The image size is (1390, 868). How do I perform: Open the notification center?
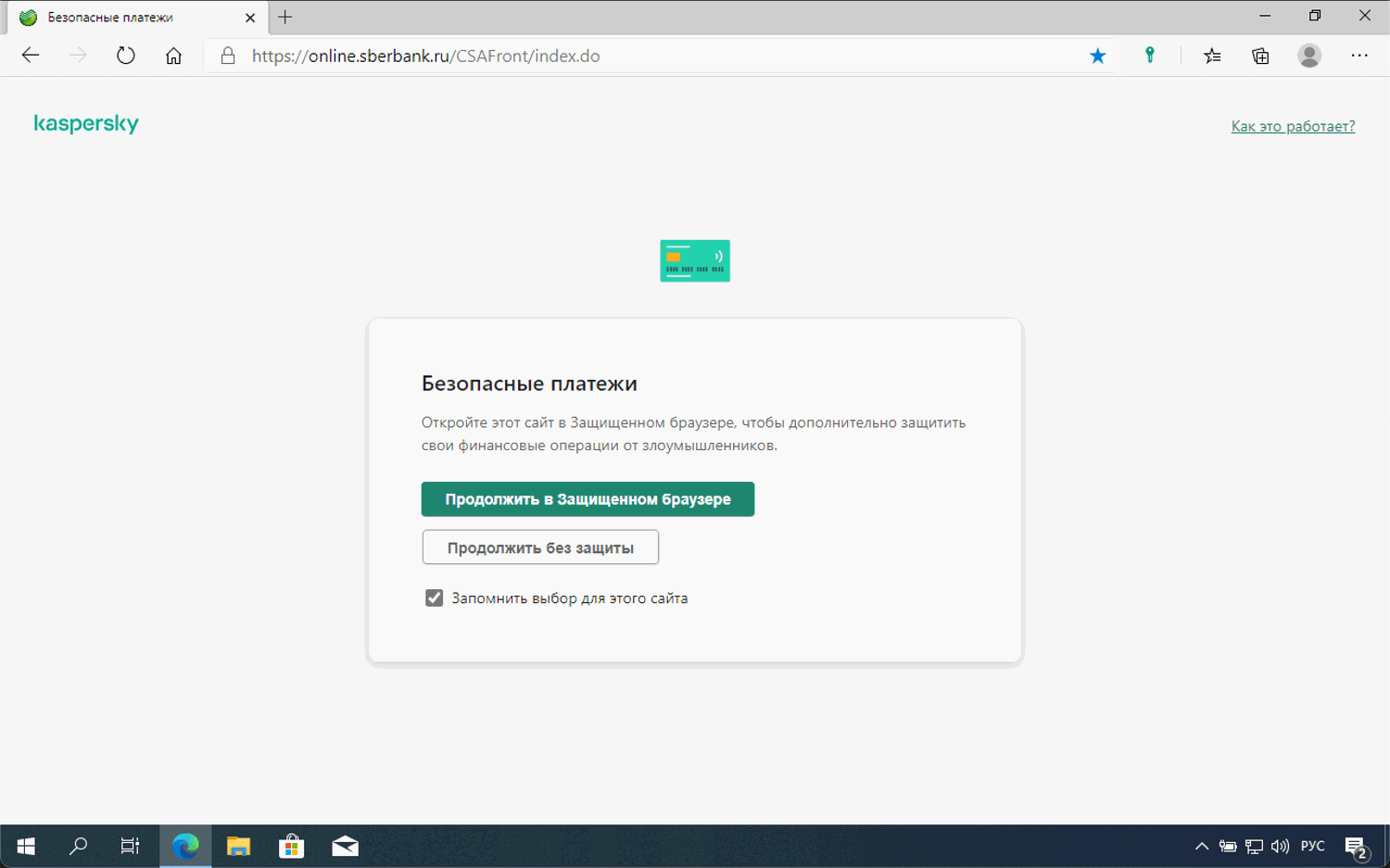1357,847
